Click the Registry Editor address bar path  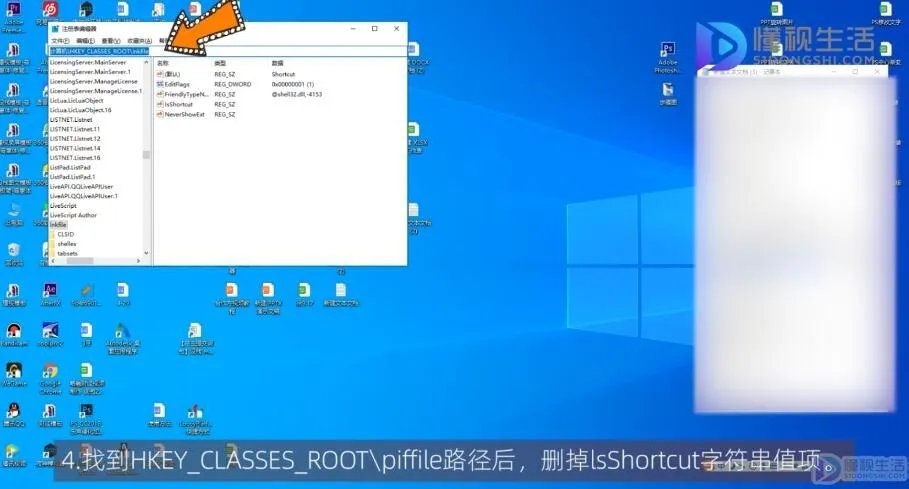click(x=99, y=51)
